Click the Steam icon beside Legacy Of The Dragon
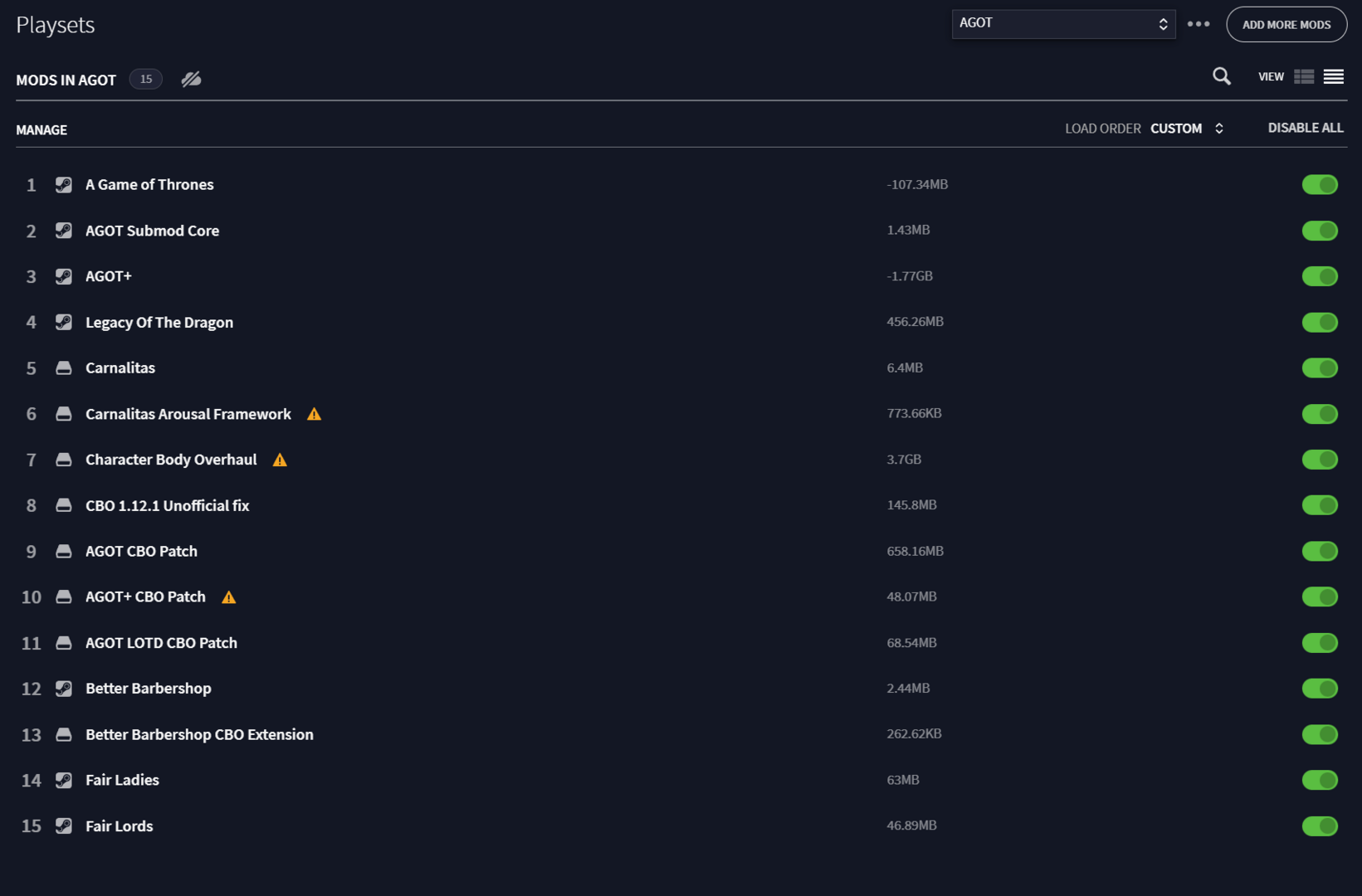This screenshot has height=896, width=1362. [x=64, y=322]
